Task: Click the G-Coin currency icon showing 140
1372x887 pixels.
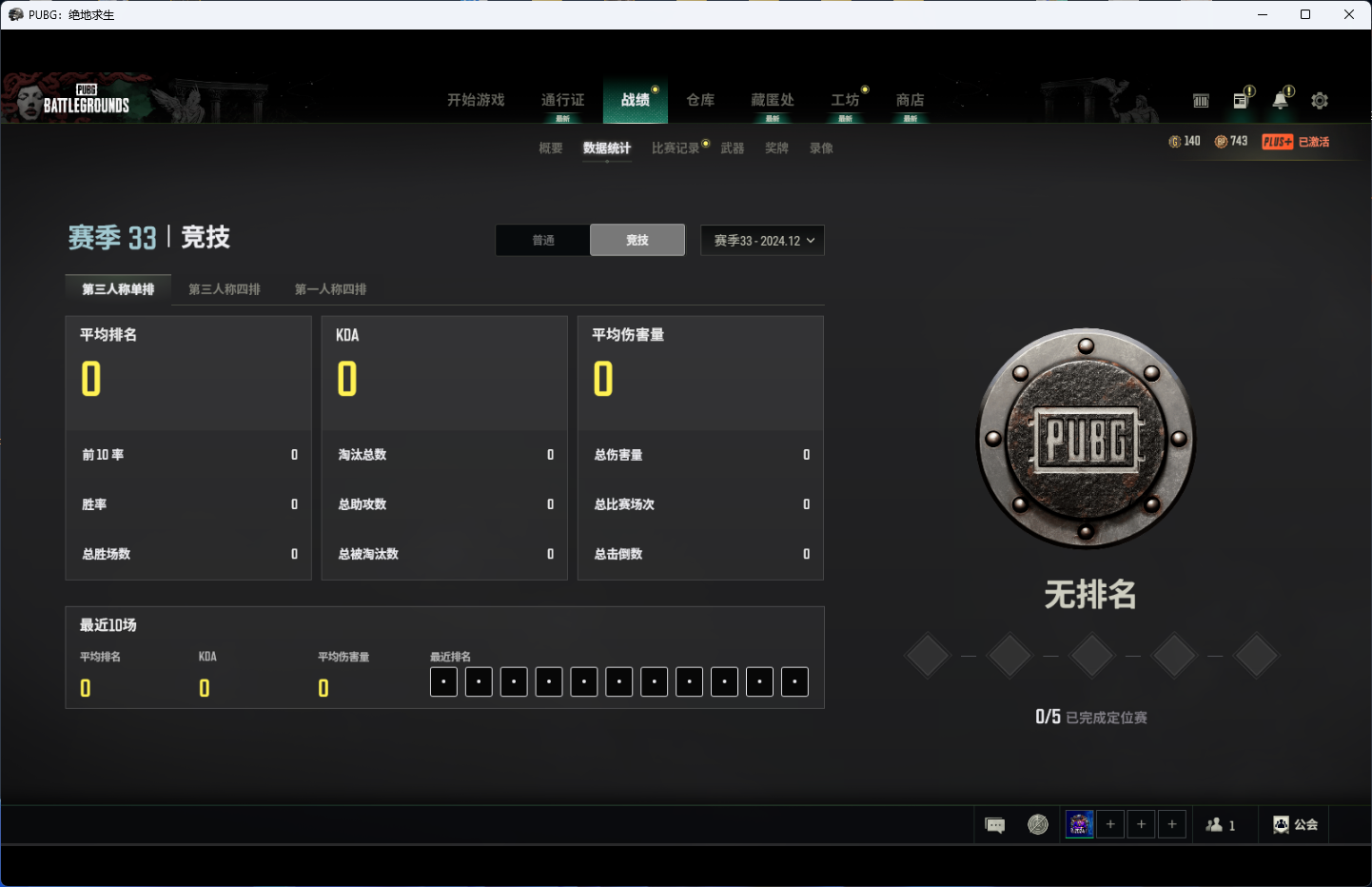Action: click(1174, 142)
